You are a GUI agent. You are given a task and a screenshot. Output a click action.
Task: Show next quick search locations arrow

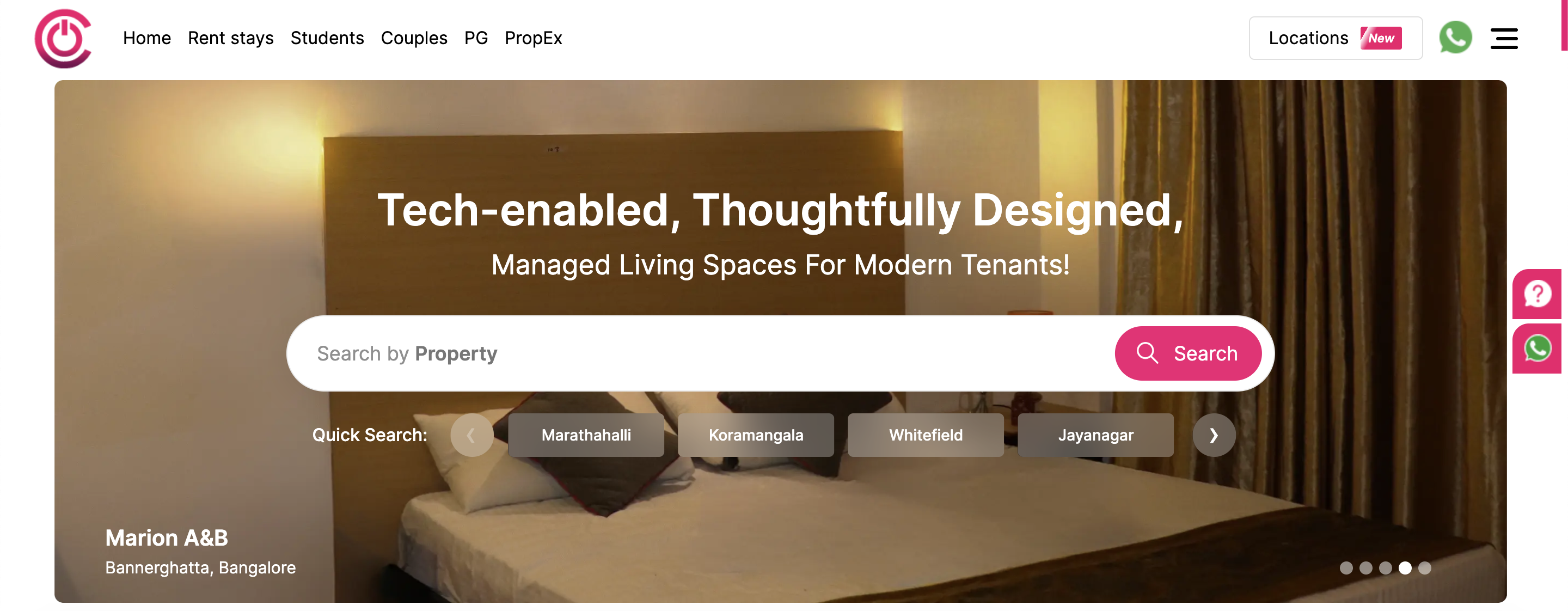pyautogui.click(x=1214, y=435)
